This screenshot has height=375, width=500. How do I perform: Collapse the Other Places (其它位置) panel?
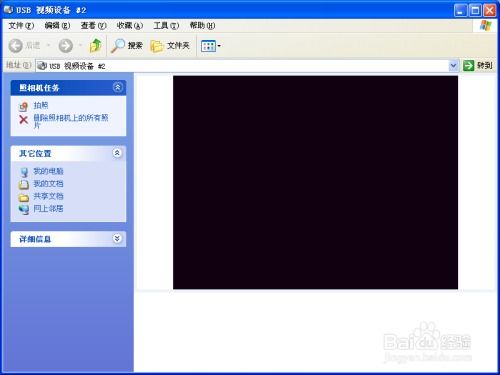pos(117,153)
